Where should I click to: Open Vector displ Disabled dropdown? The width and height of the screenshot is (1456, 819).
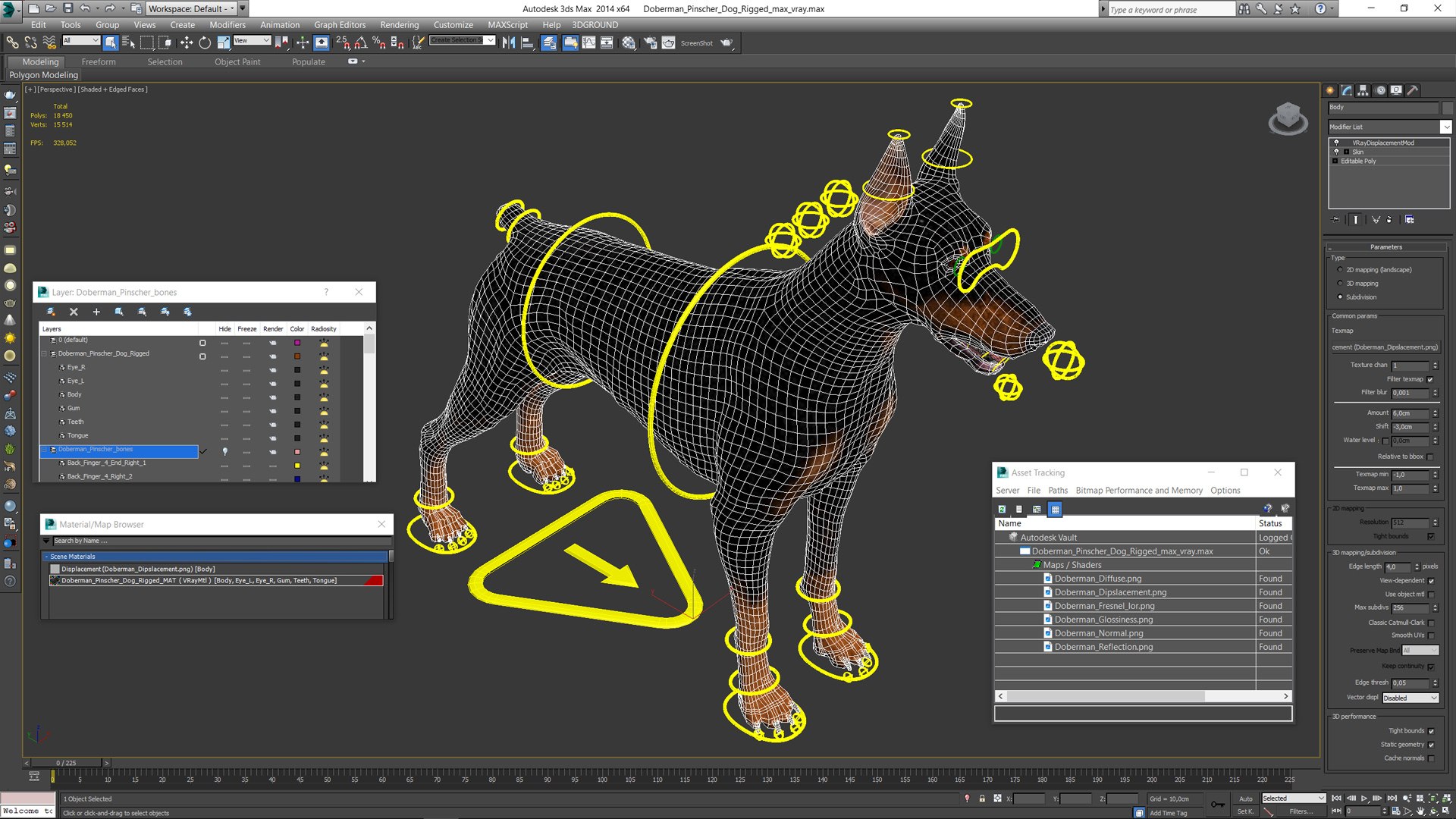(1410, 698)
